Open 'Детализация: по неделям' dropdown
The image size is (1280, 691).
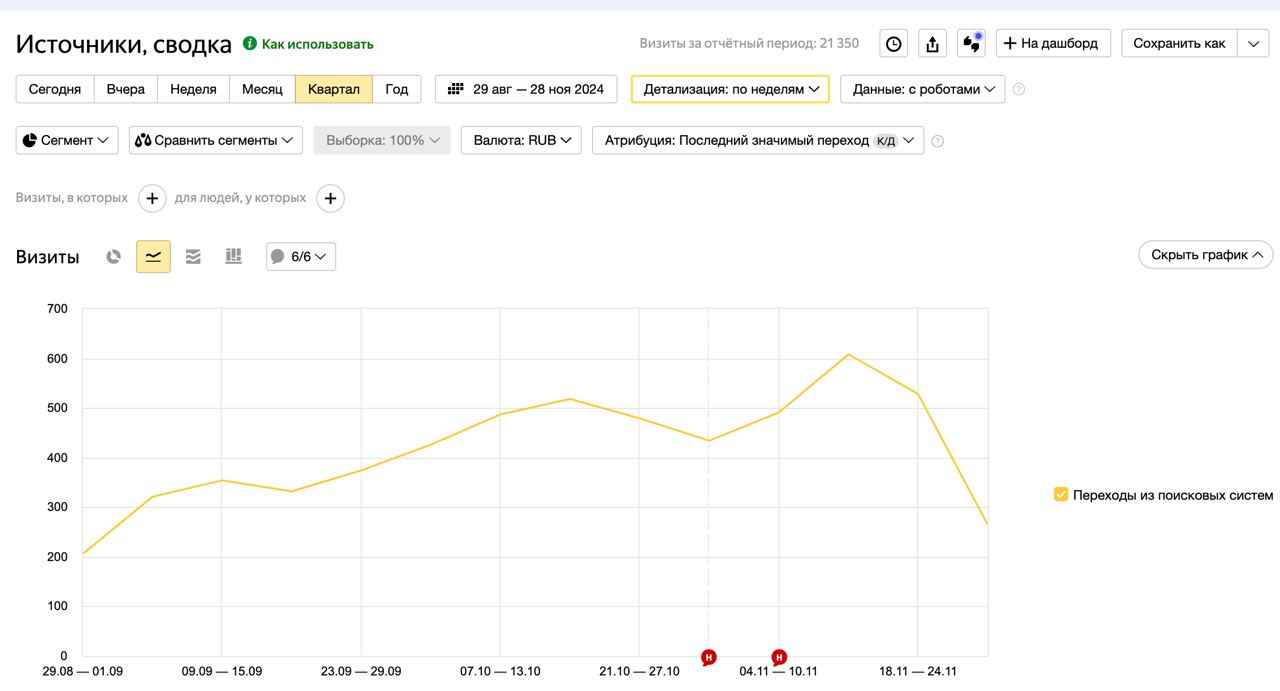point(730,89)
